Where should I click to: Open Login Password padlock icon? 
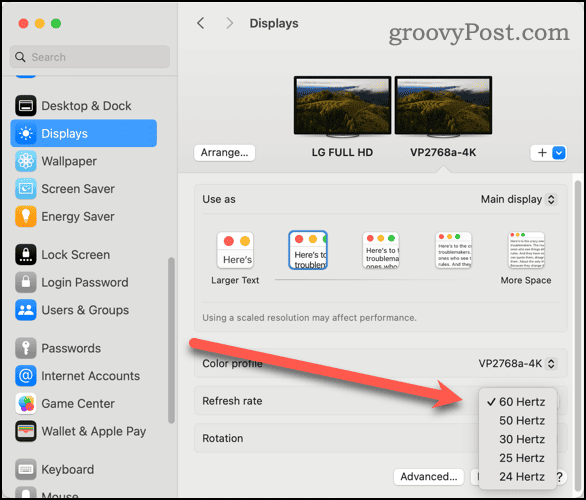(26, 282)
